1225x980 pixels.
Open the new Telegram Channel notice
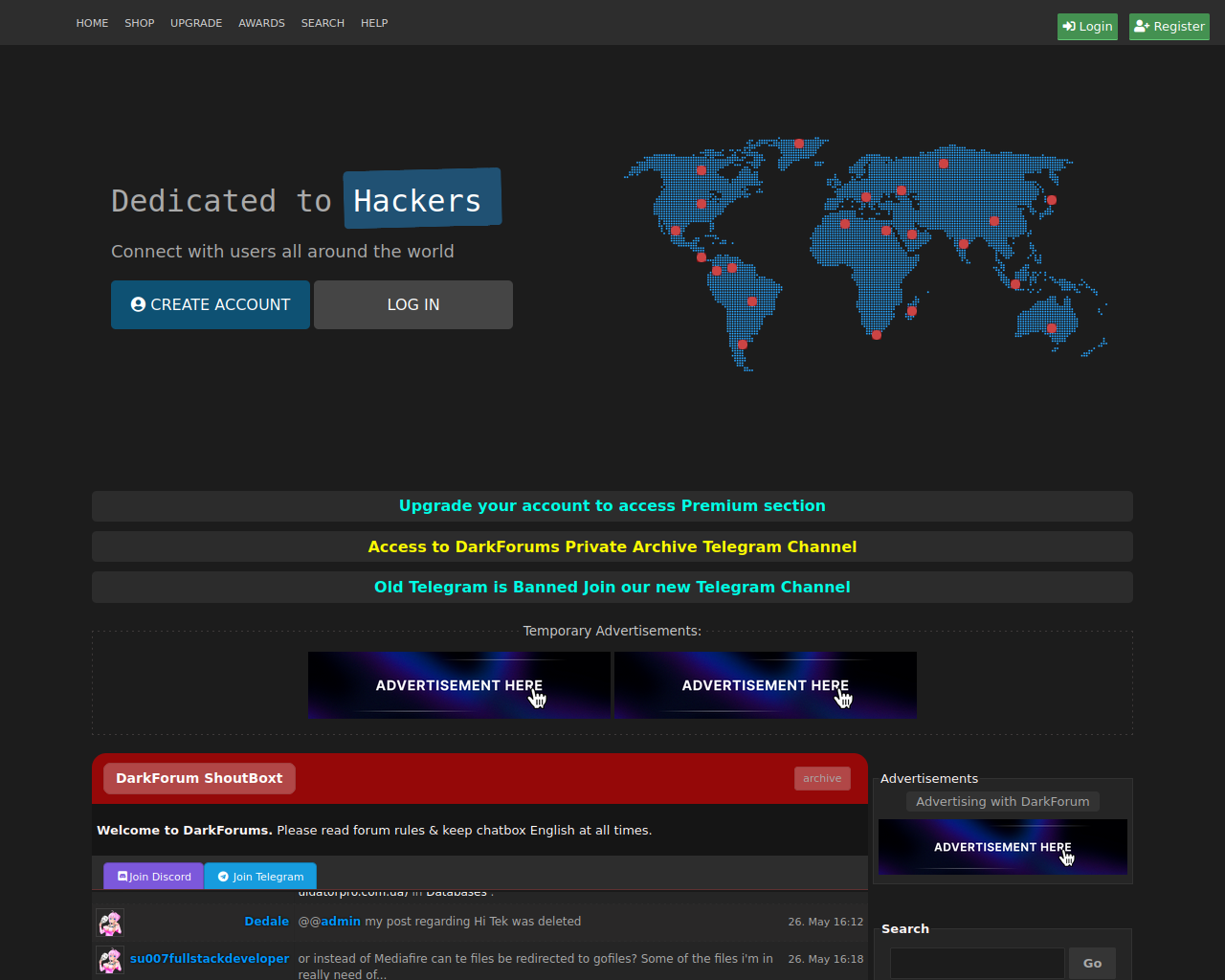point(612,587)
